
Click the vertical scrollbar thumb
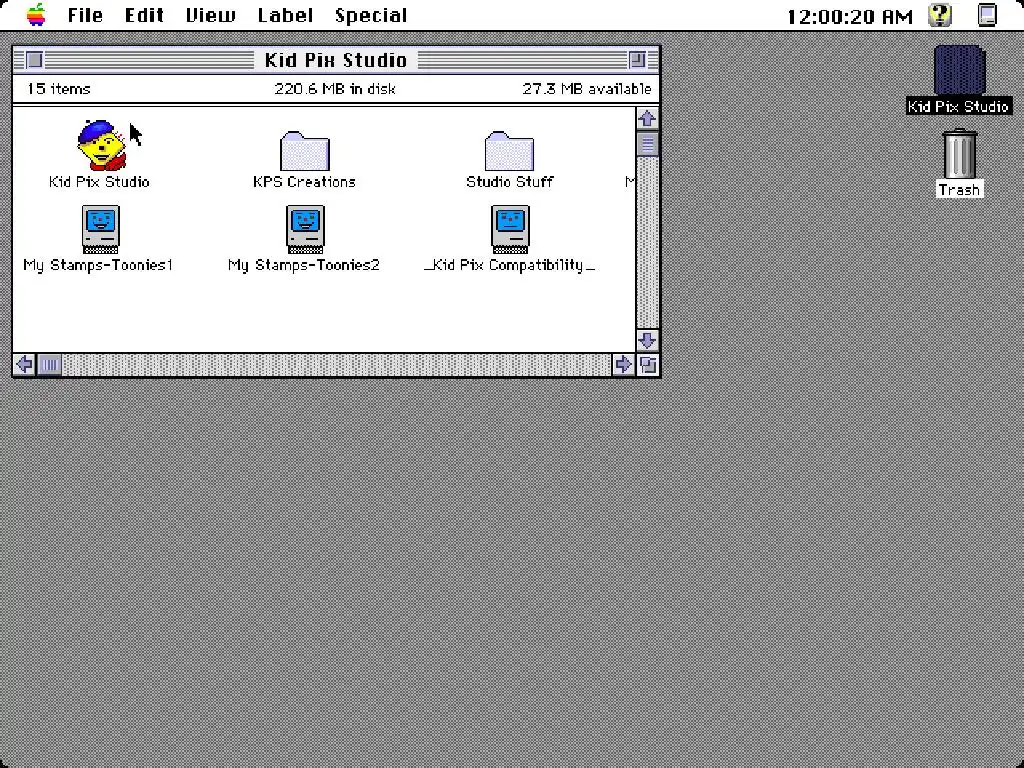tap(647, 144)
